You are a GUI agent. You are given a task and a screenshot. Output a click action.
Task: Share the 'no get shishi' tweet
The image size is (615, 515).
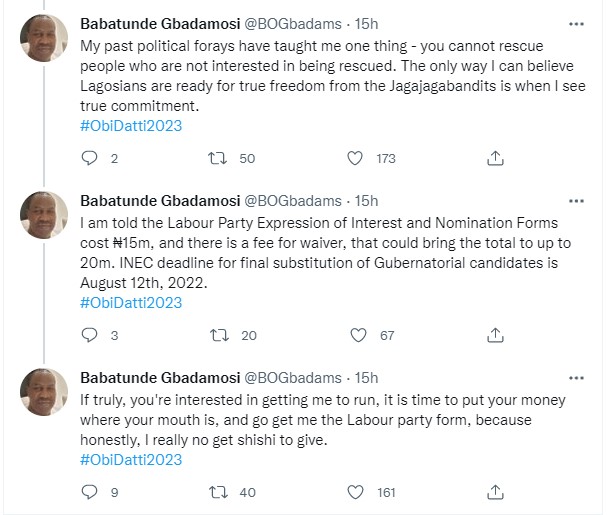pos(494,492)
